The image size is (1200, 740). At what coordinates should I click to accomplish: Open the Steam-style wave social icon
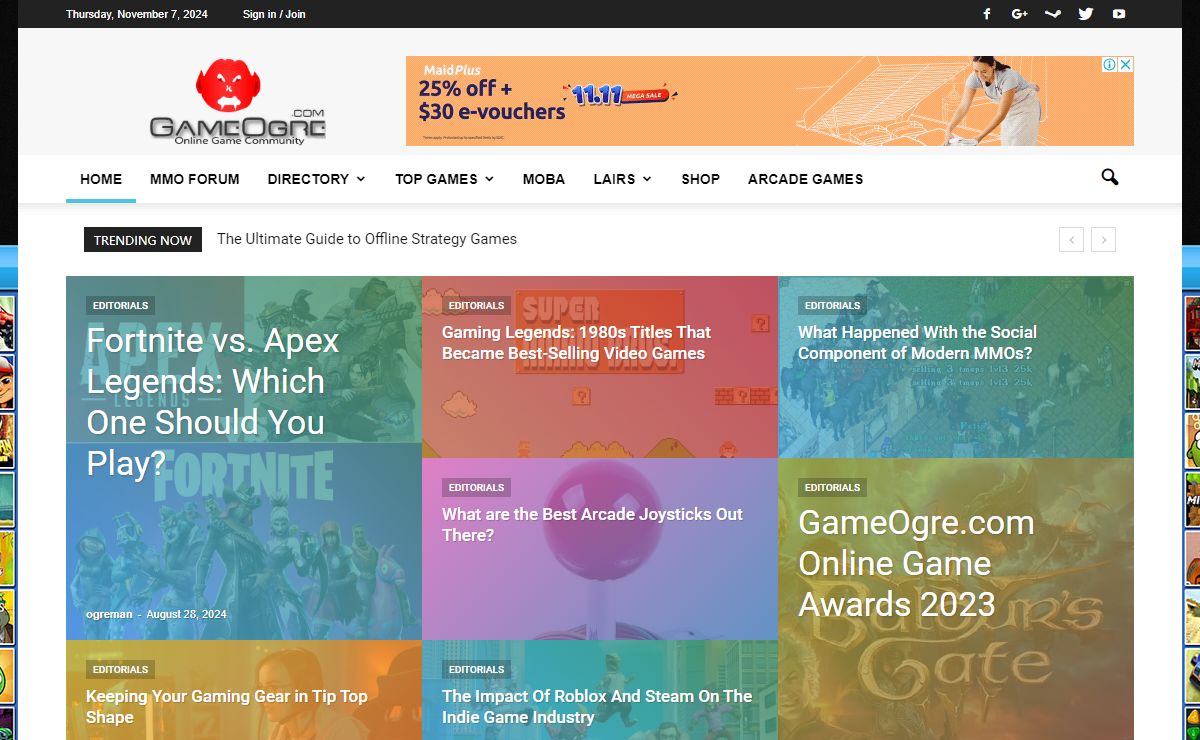[1052, 14]
